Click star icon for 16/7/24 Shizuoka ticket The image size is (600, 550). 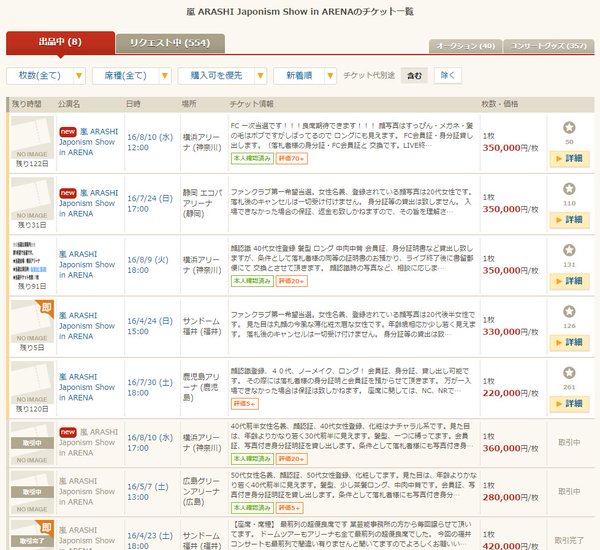pos(569,189)
